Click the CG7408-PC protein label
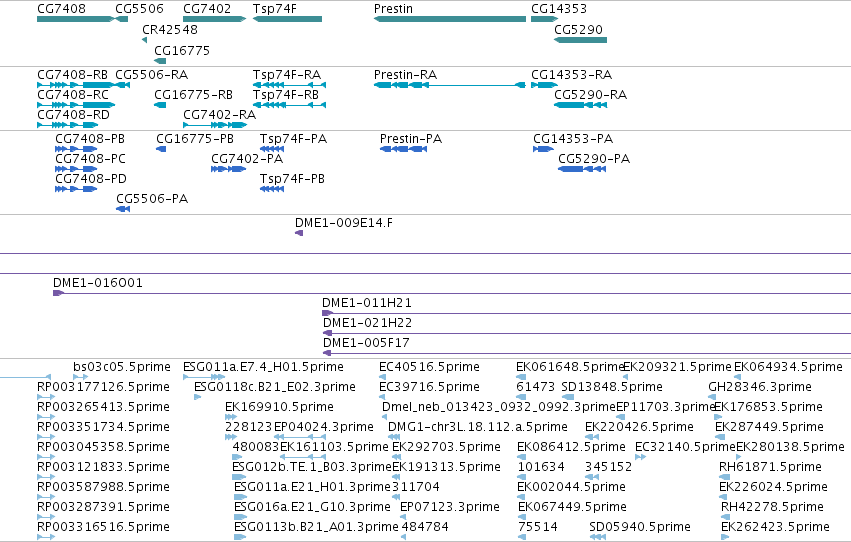851x542 pixels. coord(90,159)
